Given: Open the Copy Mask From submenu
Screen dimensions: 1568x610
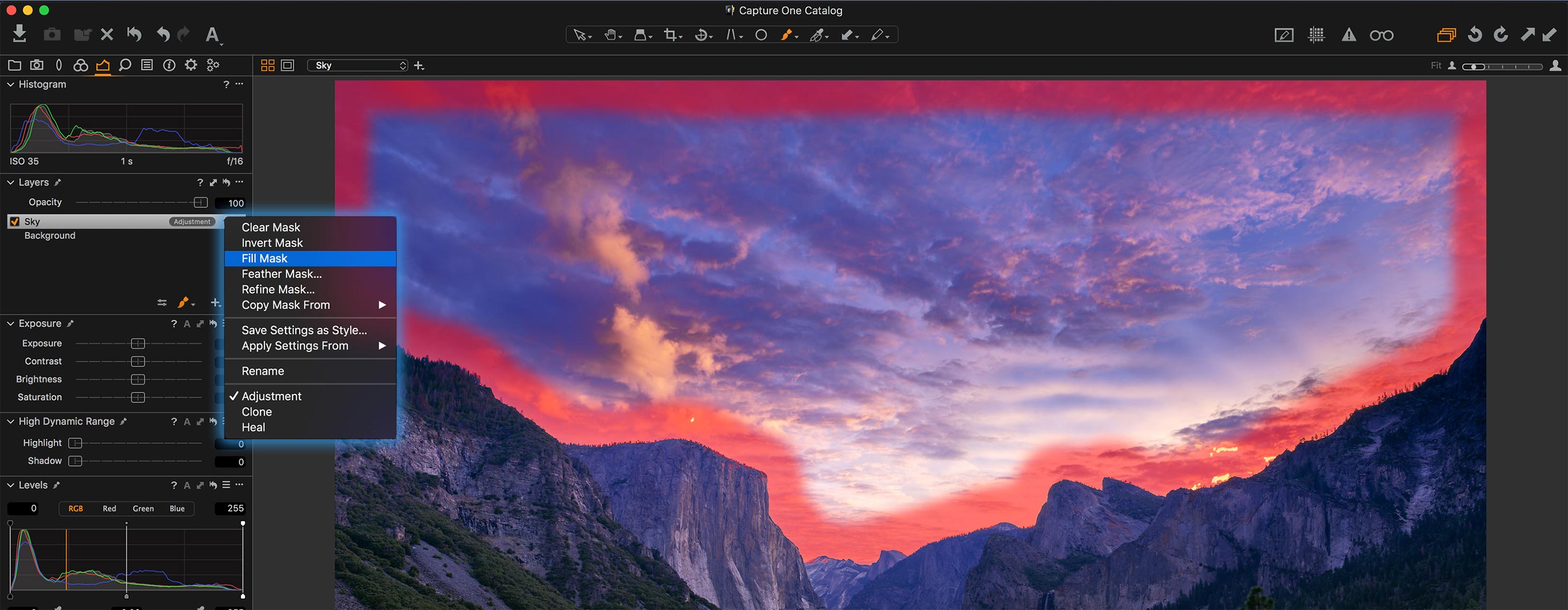Looking at the screenshot, I should click(285, 304).
